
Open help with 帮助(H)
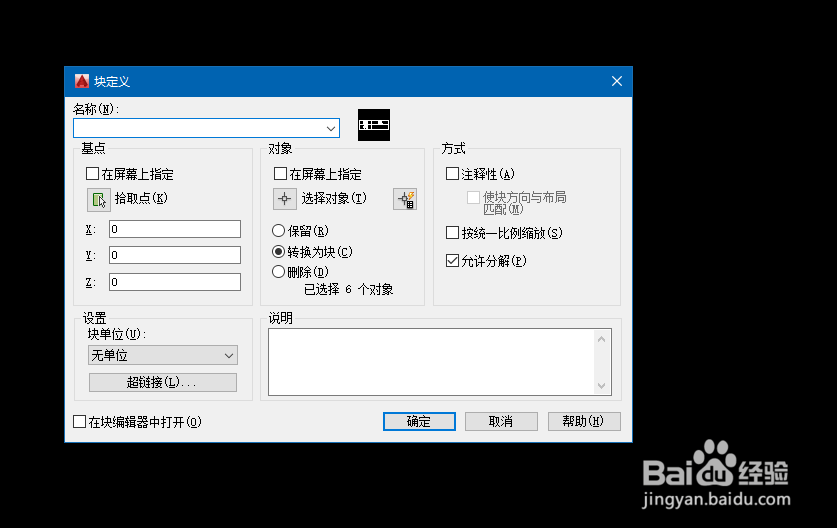tap(584, 421)
